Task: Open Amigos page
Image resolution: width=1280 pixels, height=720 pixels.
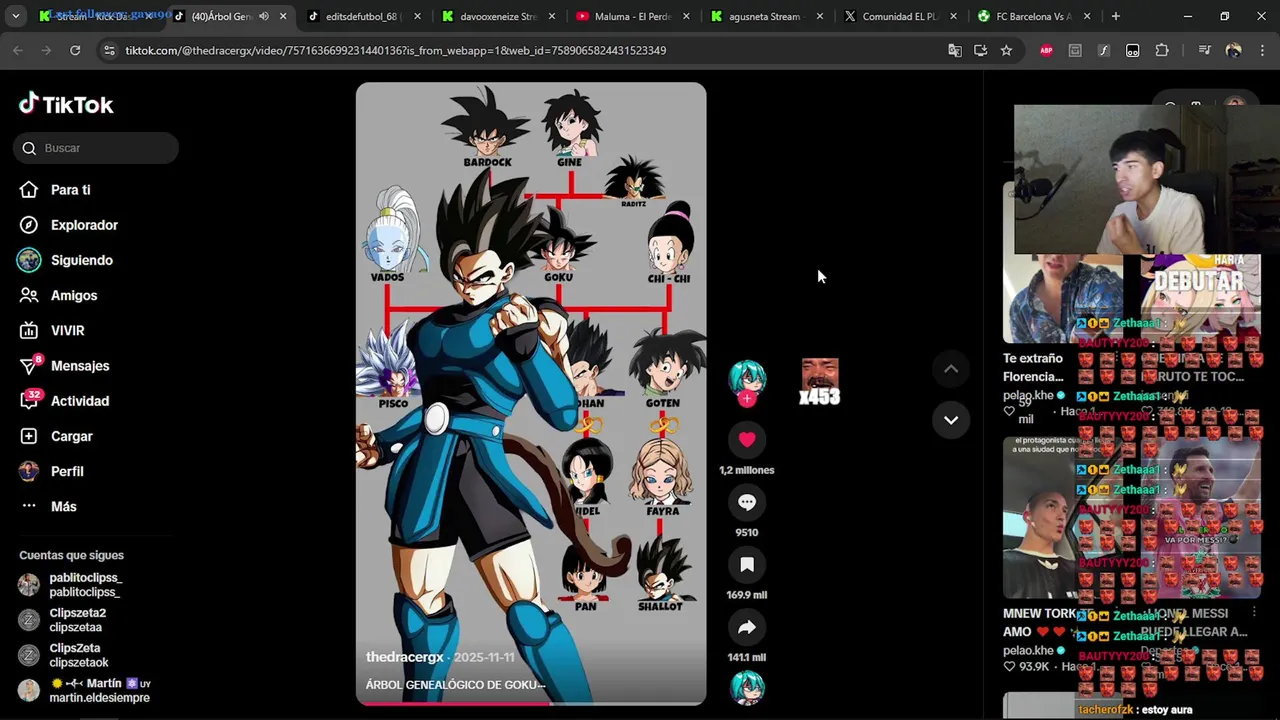Action: [x=74, y=295]
